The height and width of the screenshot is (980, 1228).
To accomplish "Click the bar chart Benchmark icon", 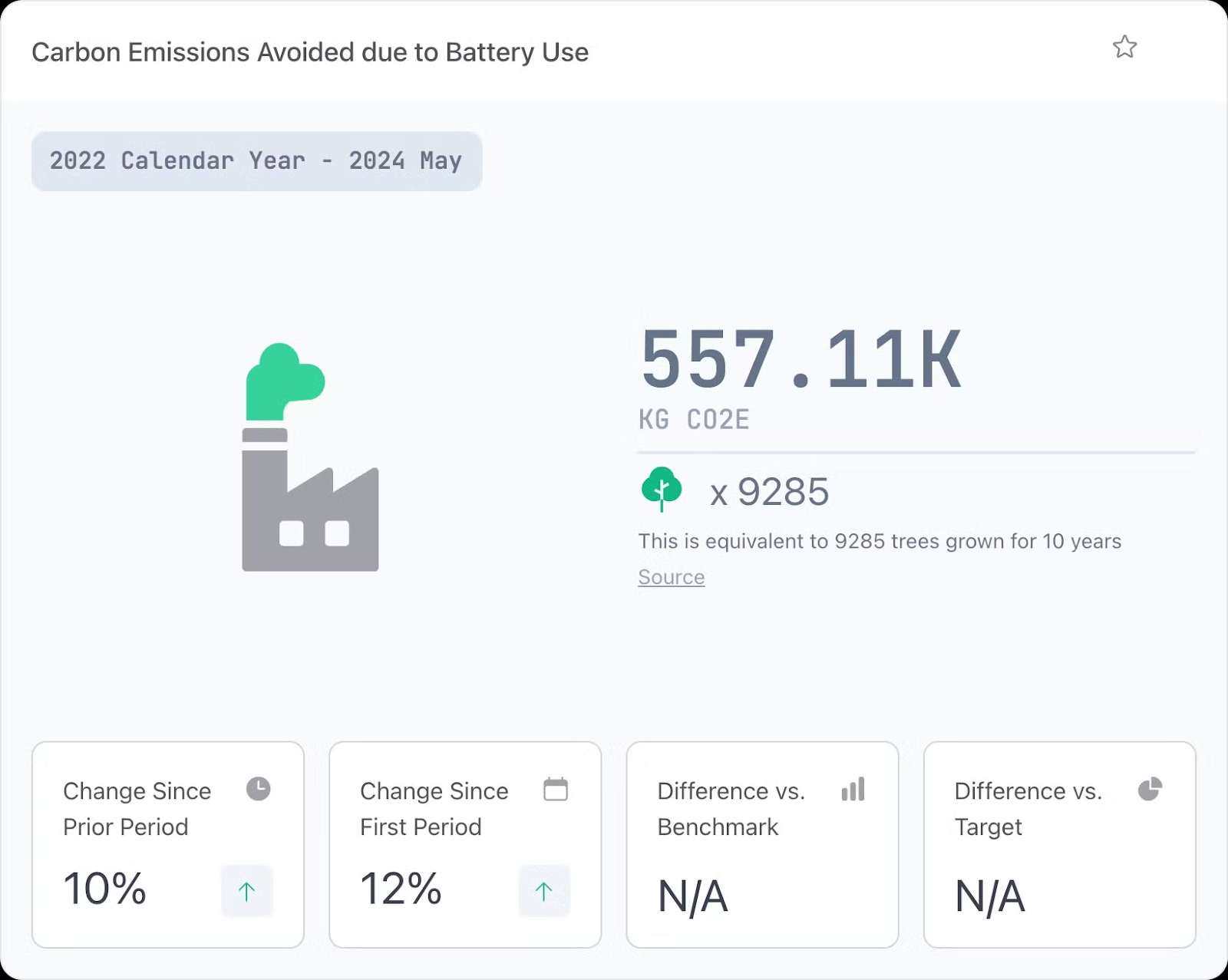I will pyautogui.click(x=853, y=789).
